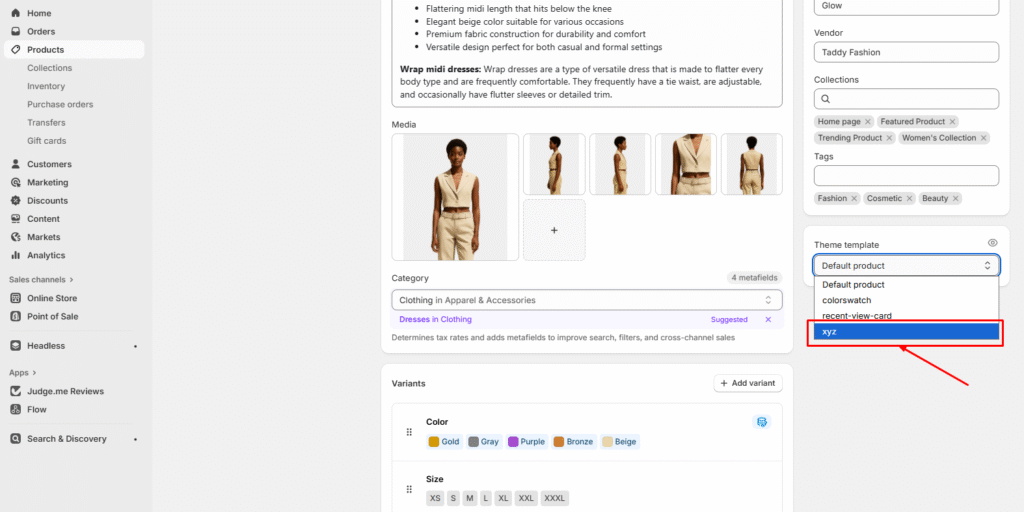Open the Category dropdown for Clothing
1024x512 pixels.
pos(586,300)
